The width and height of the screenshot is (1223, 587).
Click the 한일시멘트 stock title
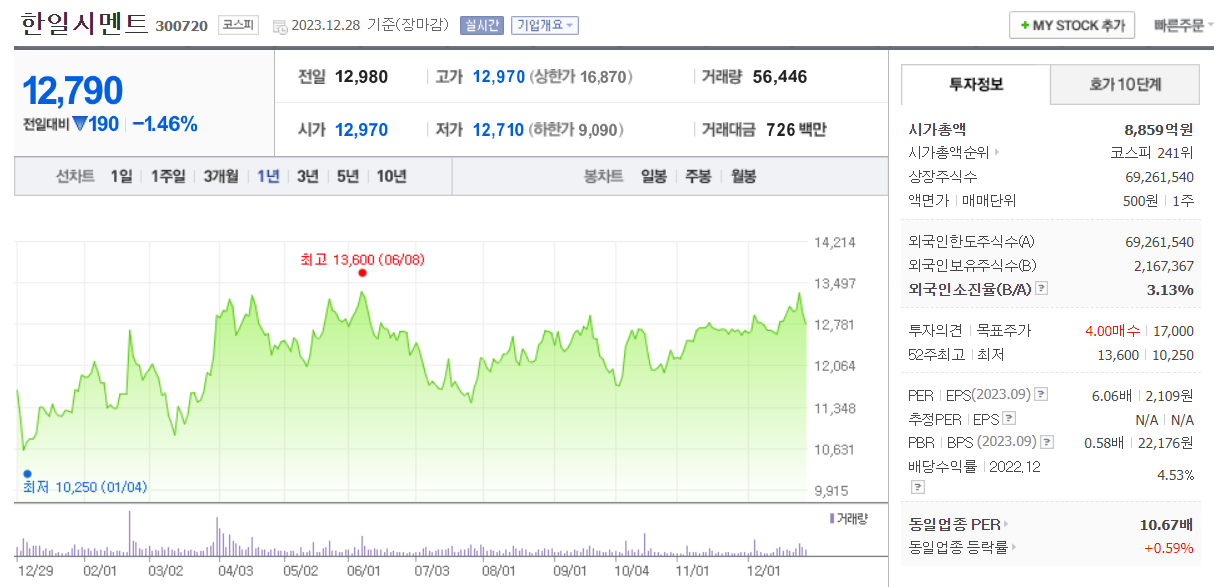[x=83, y=24]
